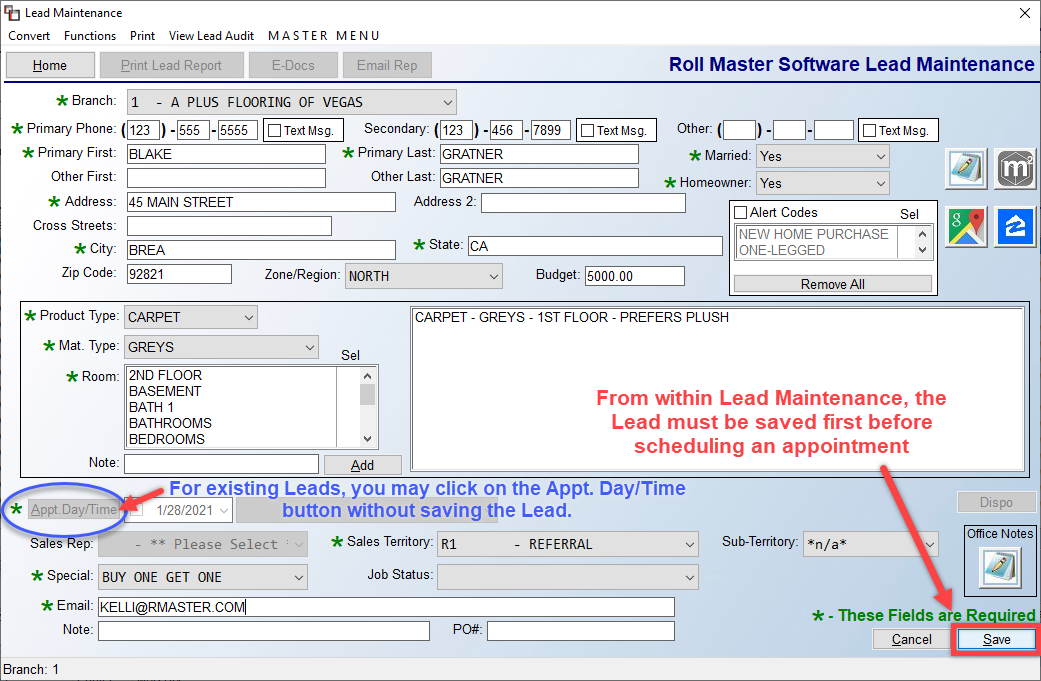Expand the Sales Territory dropdown
The image size is (1041, 681).
click(x=689, y=544)
